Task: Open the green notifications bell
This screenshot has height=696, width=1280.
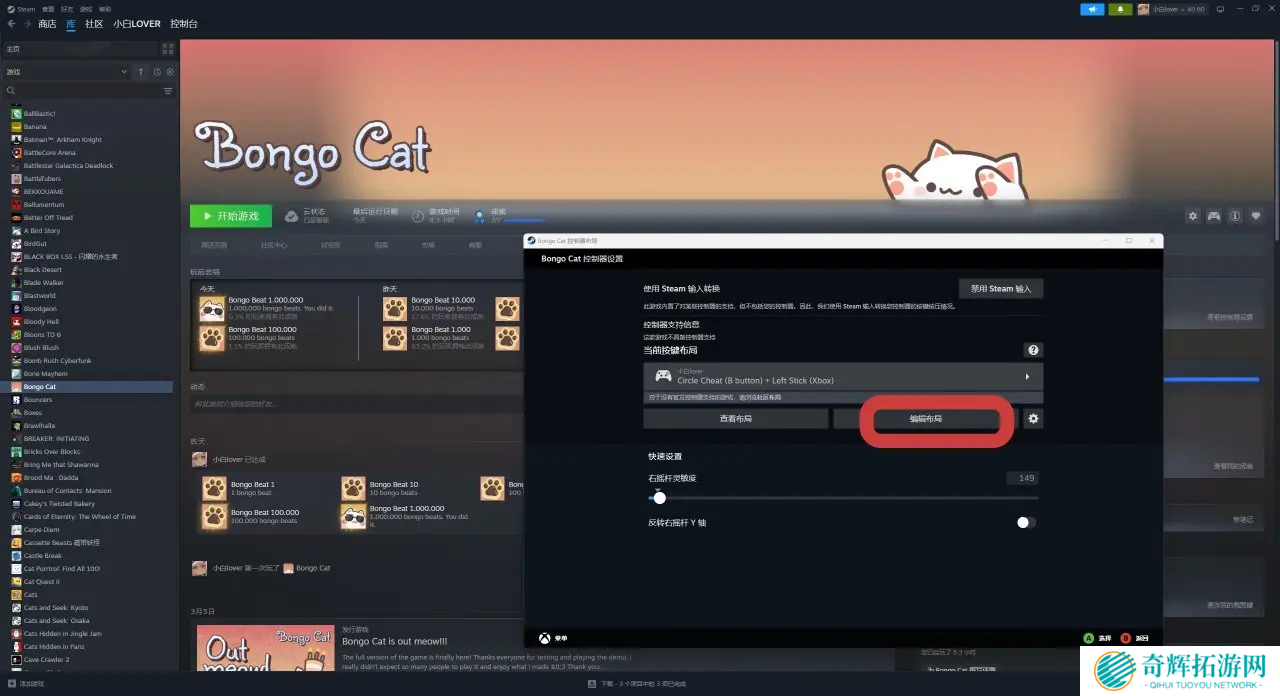Action: 1121,9
